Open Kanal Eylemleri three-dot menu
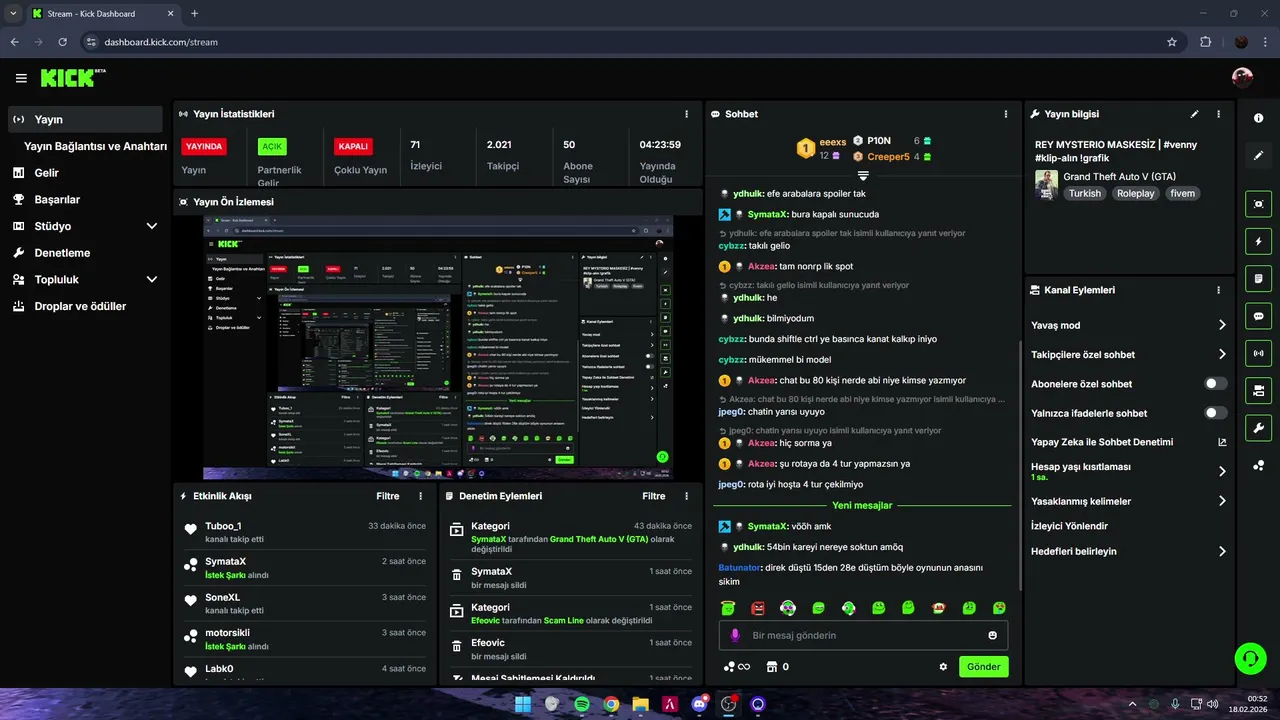This screenshot has width=1280, height=720. pos(1218,290)
